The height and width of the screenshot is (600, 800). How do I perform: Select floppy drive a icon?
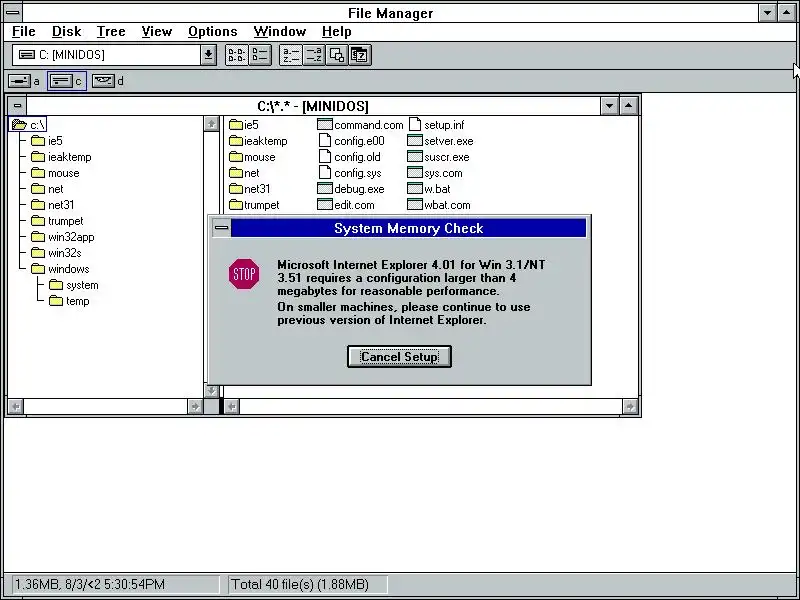(19, 81)
